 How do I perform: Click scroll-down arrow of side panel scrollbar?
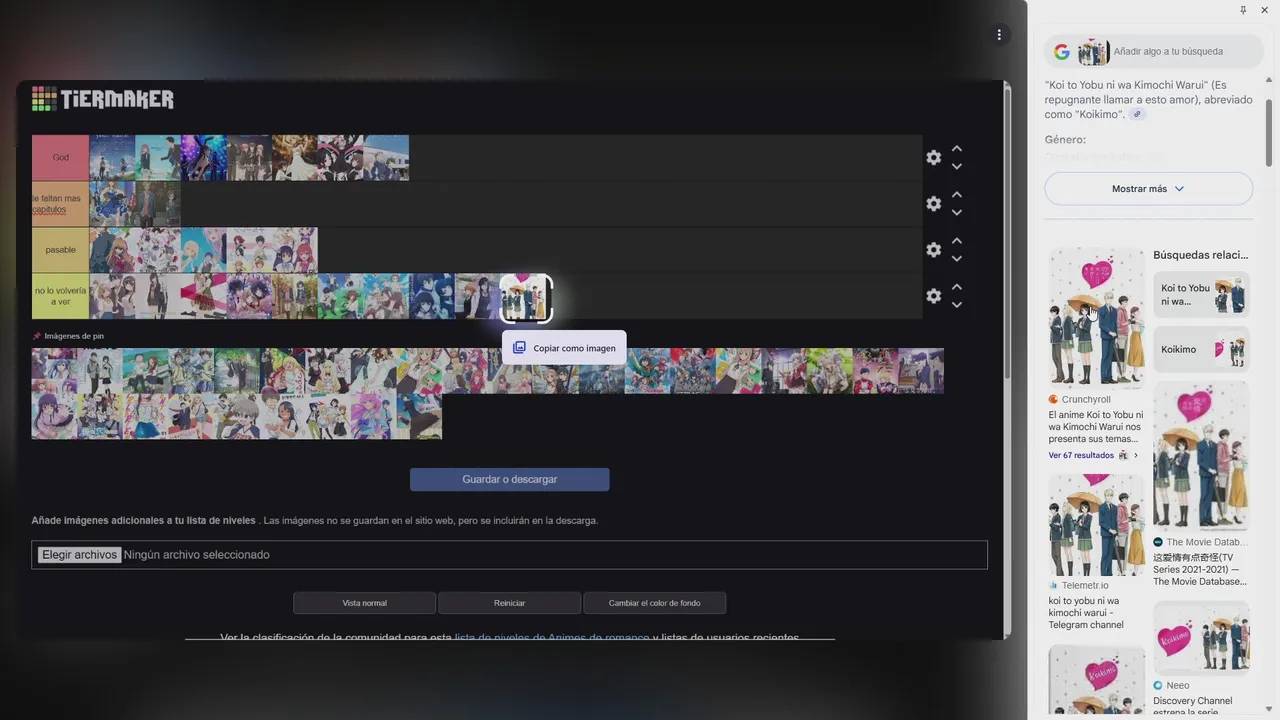[x=1268, y=709]
